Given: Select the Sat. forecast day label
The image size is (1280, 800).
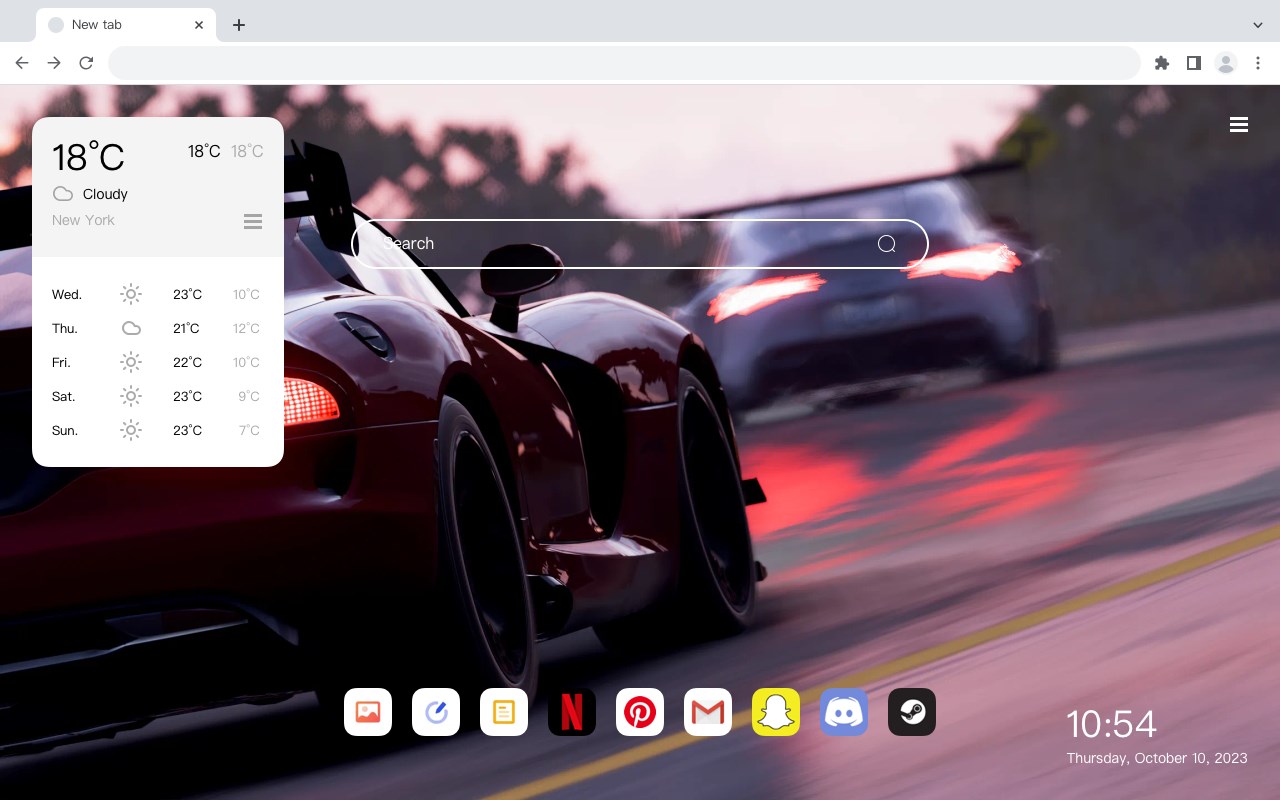Looking at the screenshot, I should coord(64,396).
